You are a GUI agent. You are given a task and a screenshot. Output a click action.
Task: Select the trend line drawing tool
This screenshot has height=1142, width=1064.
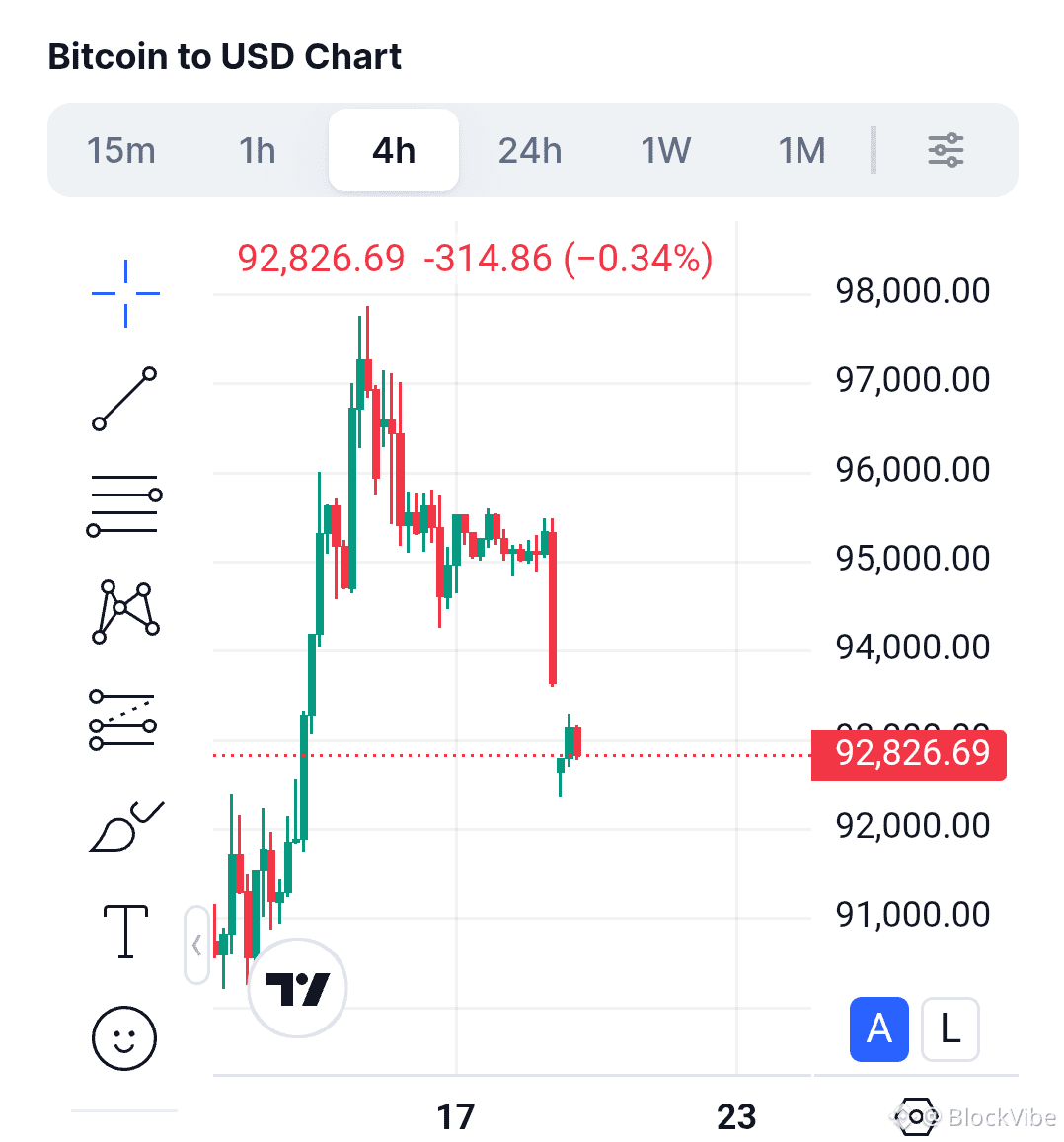pyautogui.click(x=125, y=398)
